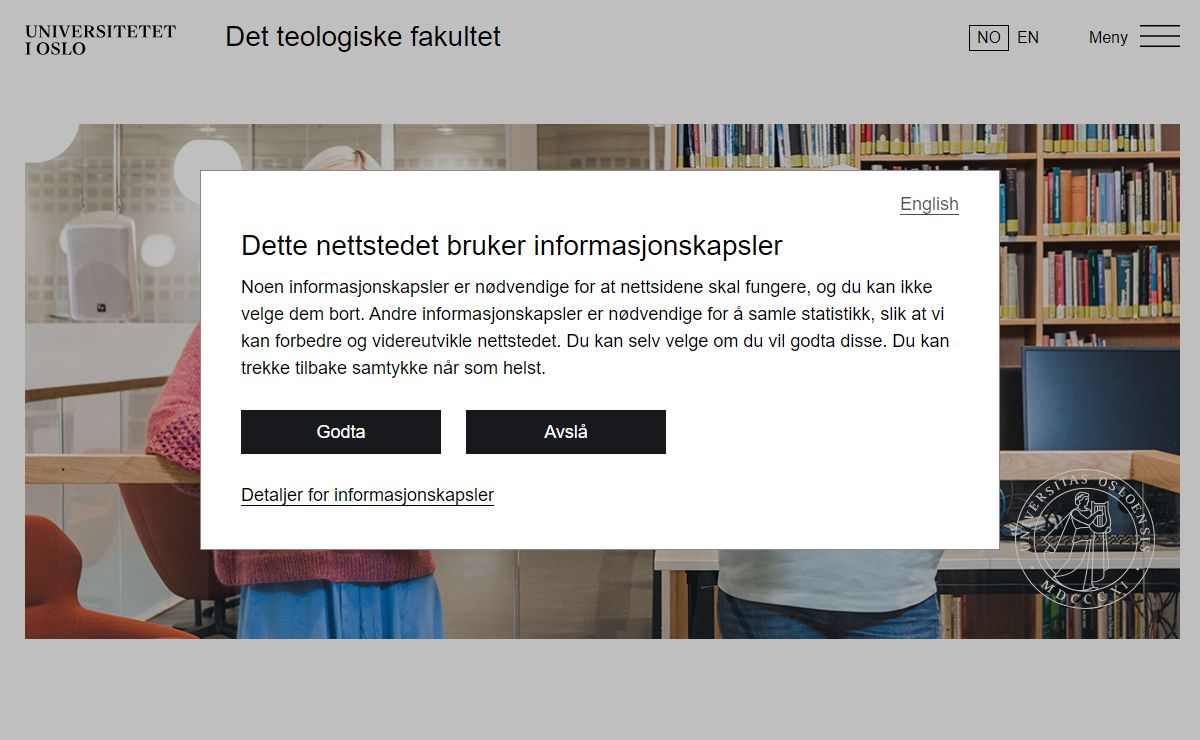Select the NO language option
This screenshot has height=740, width=1200.
pyautogui.click(x=988, y=37)
